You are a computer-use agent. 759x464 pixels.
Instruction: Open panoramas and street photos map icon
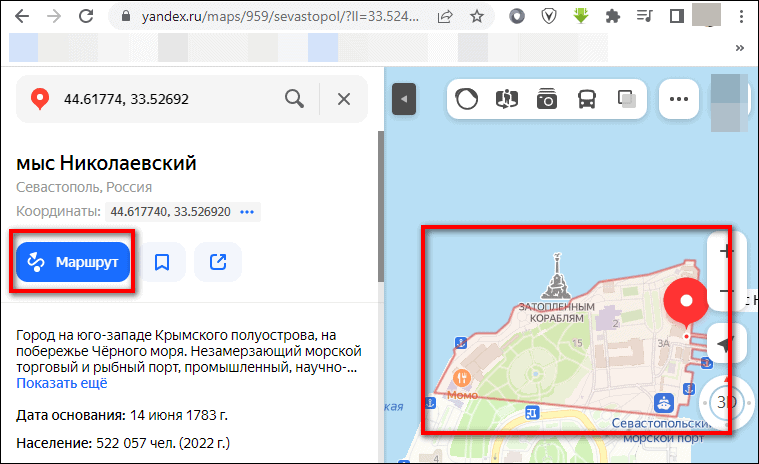click(506, 99)
